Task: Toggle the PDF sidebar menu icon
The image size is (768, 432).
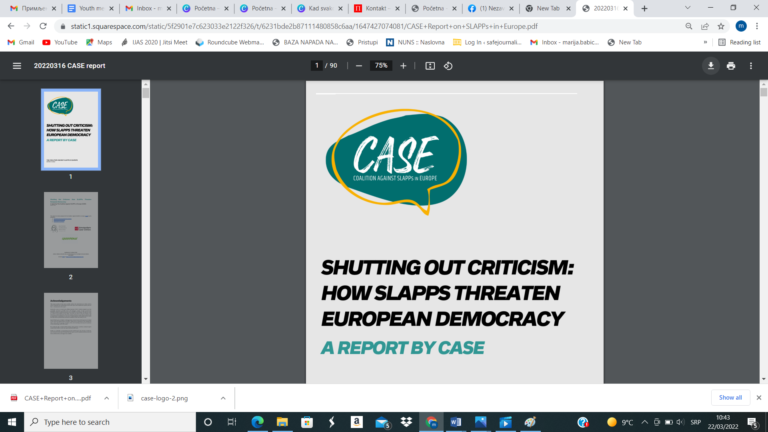Action: click(x=16, y=66)
